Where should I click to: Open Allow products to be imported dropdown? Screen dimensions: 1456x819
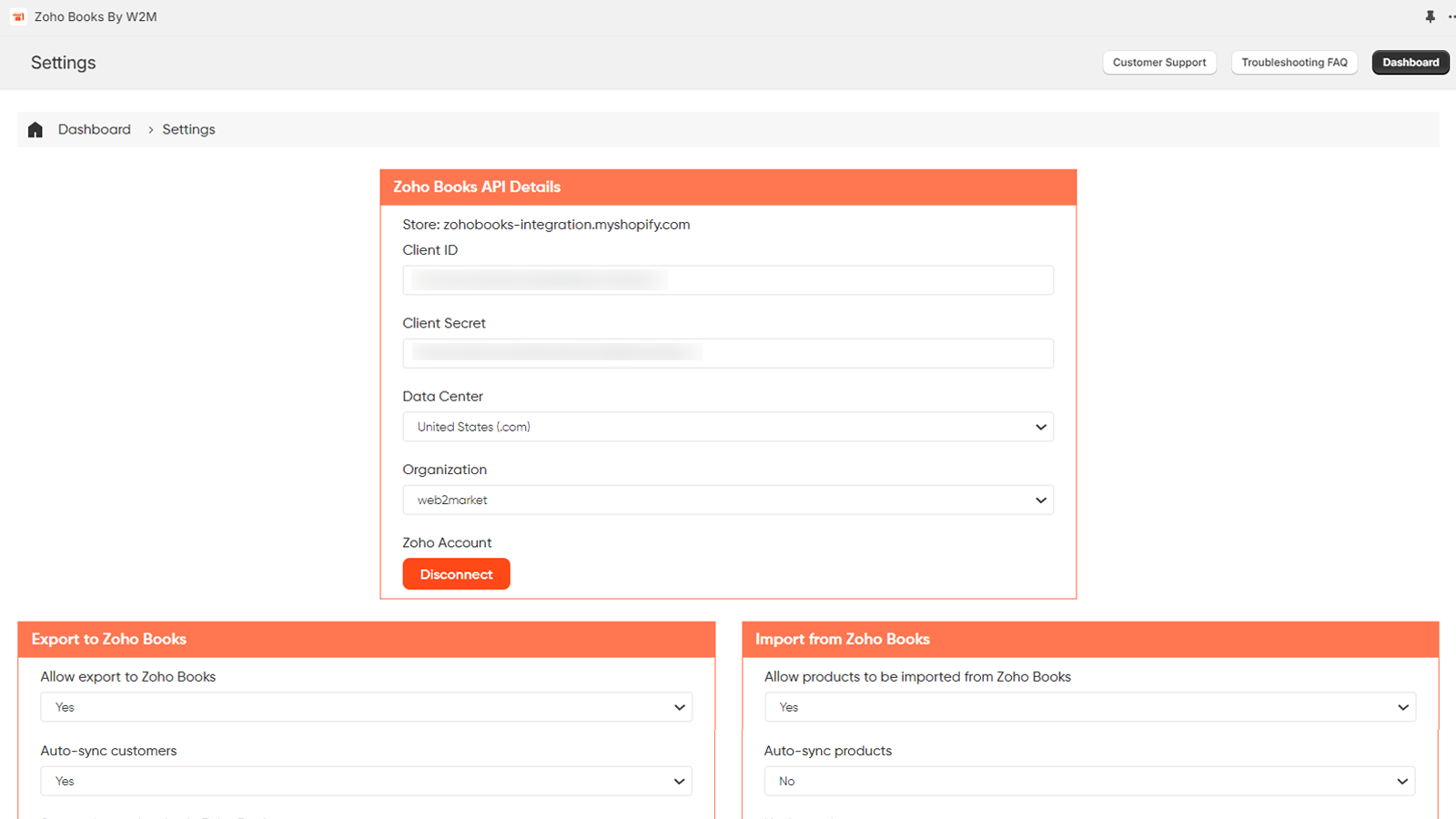[x=1089, y=707]
